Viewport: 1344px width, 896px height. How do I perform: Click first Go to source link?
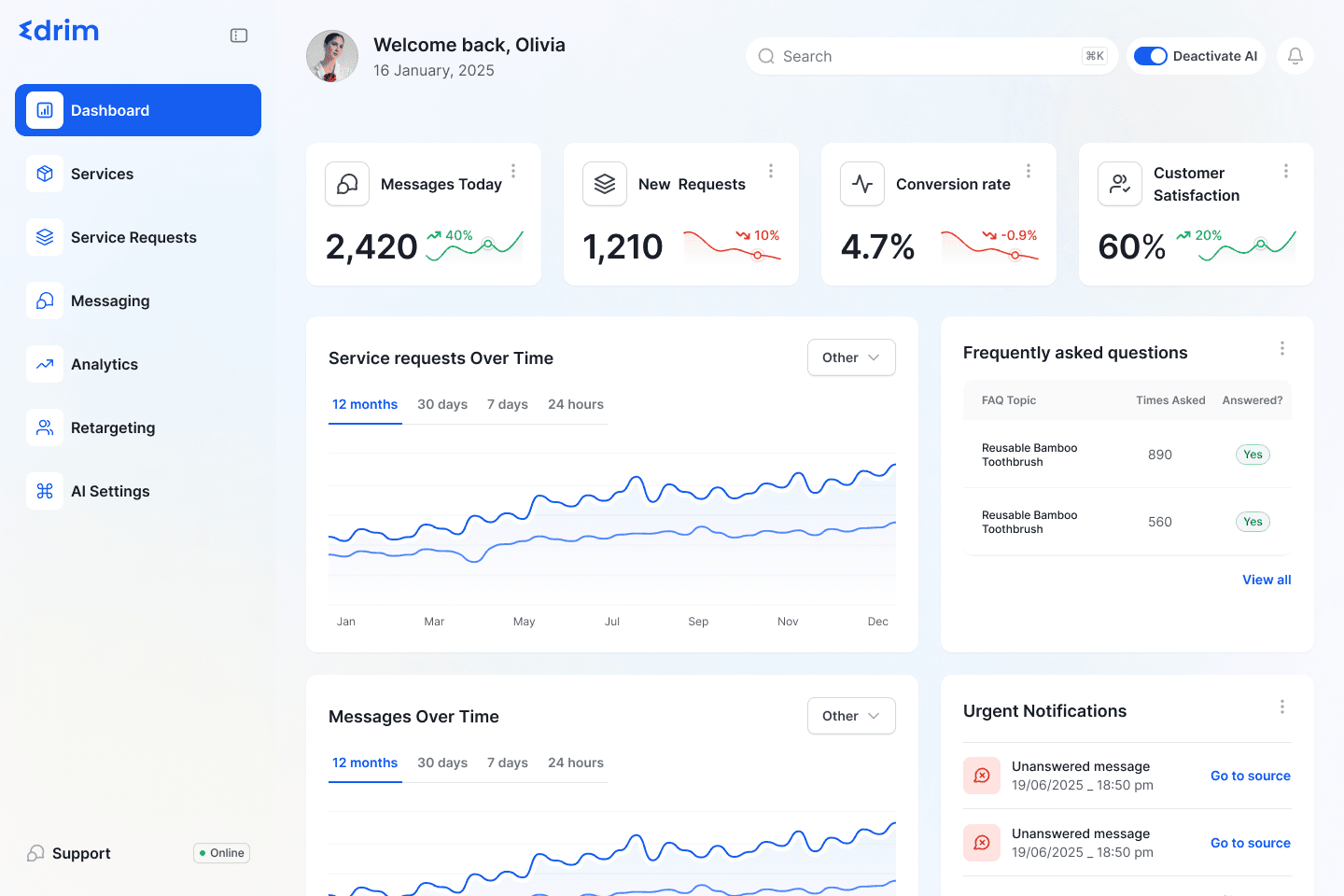coord(1250,776)
